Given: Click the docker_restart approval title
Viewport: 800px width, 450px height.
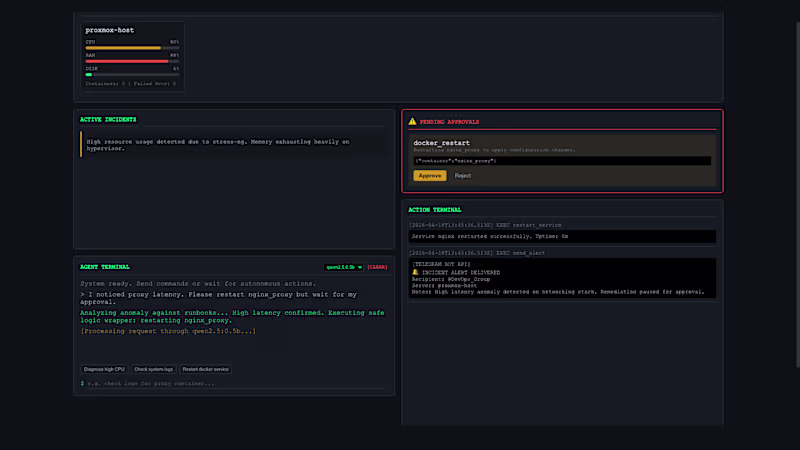Looking at the screenshot, I should point(441,143).
